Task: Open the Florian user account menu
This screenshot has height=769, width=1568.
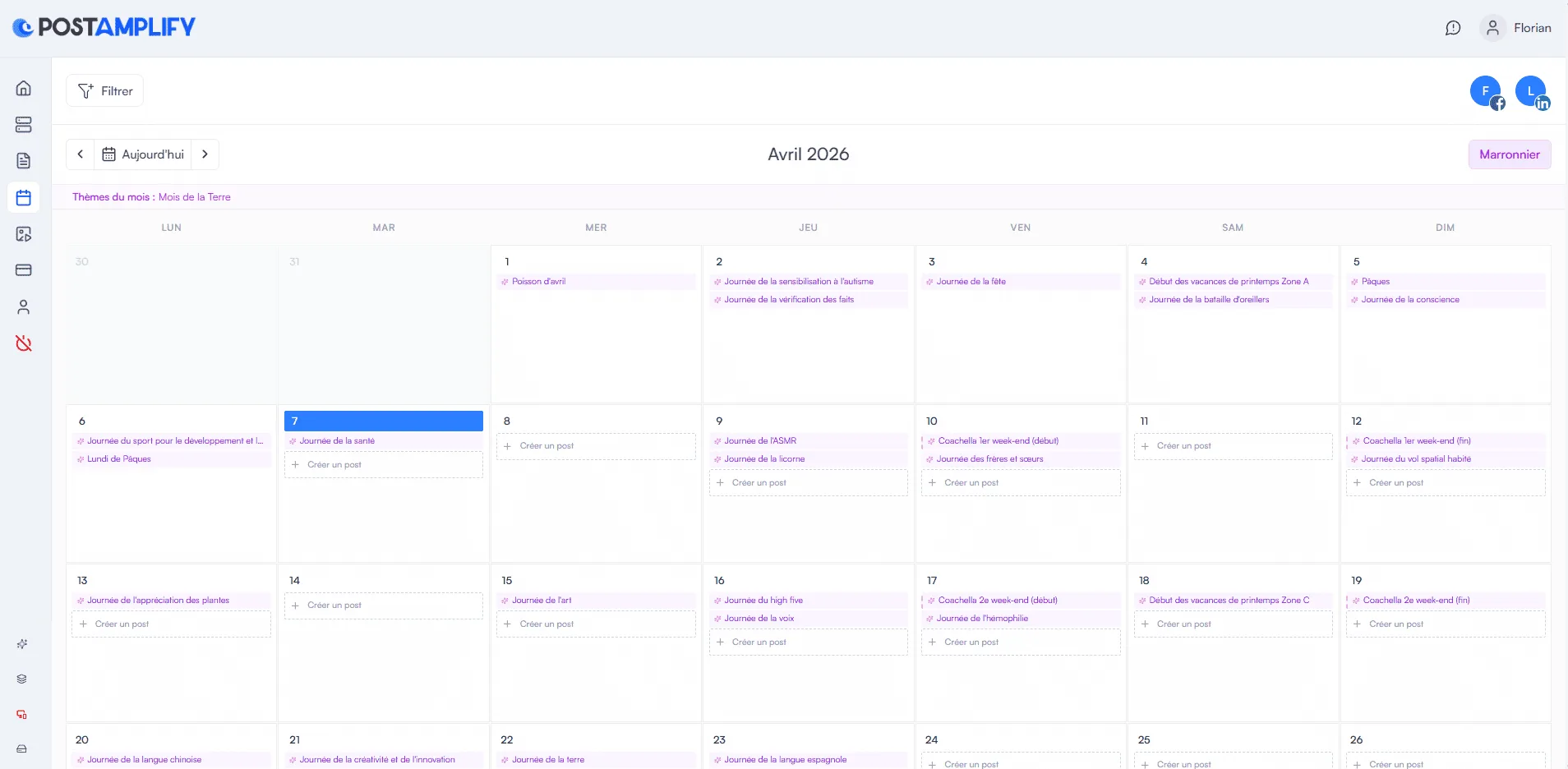Action: (x=1516, y=28)
